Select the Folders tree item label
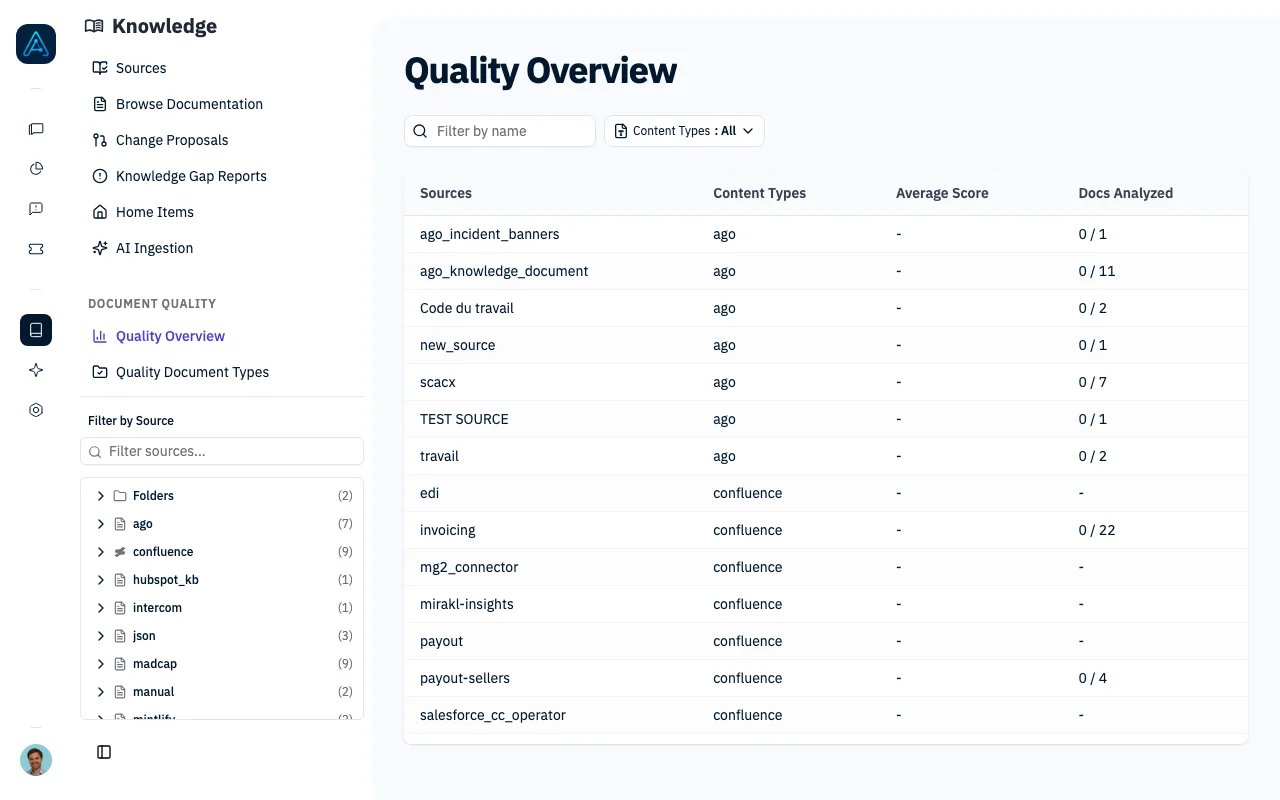 point(153,496)
